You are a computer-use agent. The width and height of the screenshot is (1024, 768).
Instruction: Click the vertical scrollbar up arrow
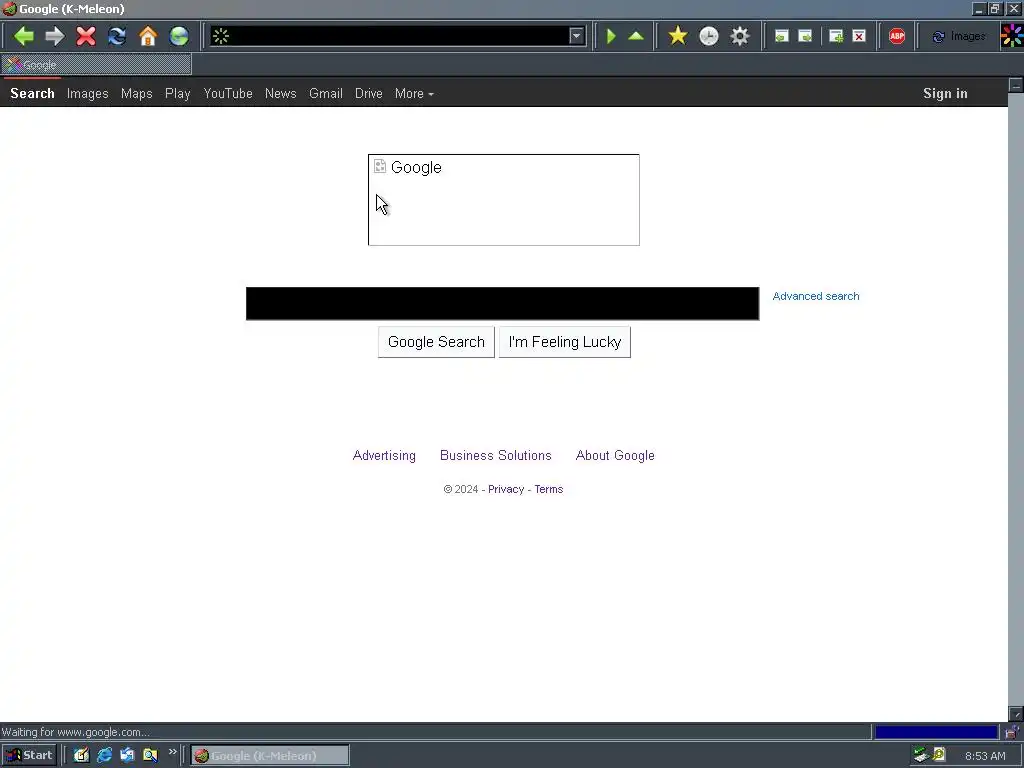coord(1016,85)
